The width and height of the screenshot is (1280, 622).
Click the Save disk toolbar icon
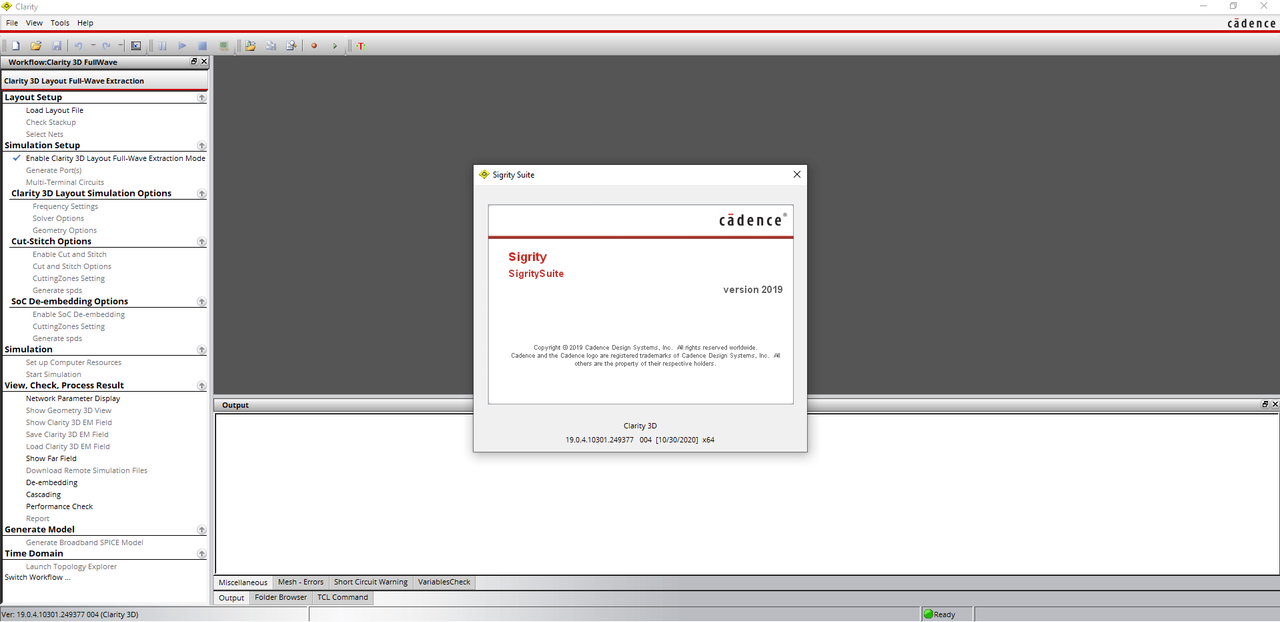click(x=57, y=46)
